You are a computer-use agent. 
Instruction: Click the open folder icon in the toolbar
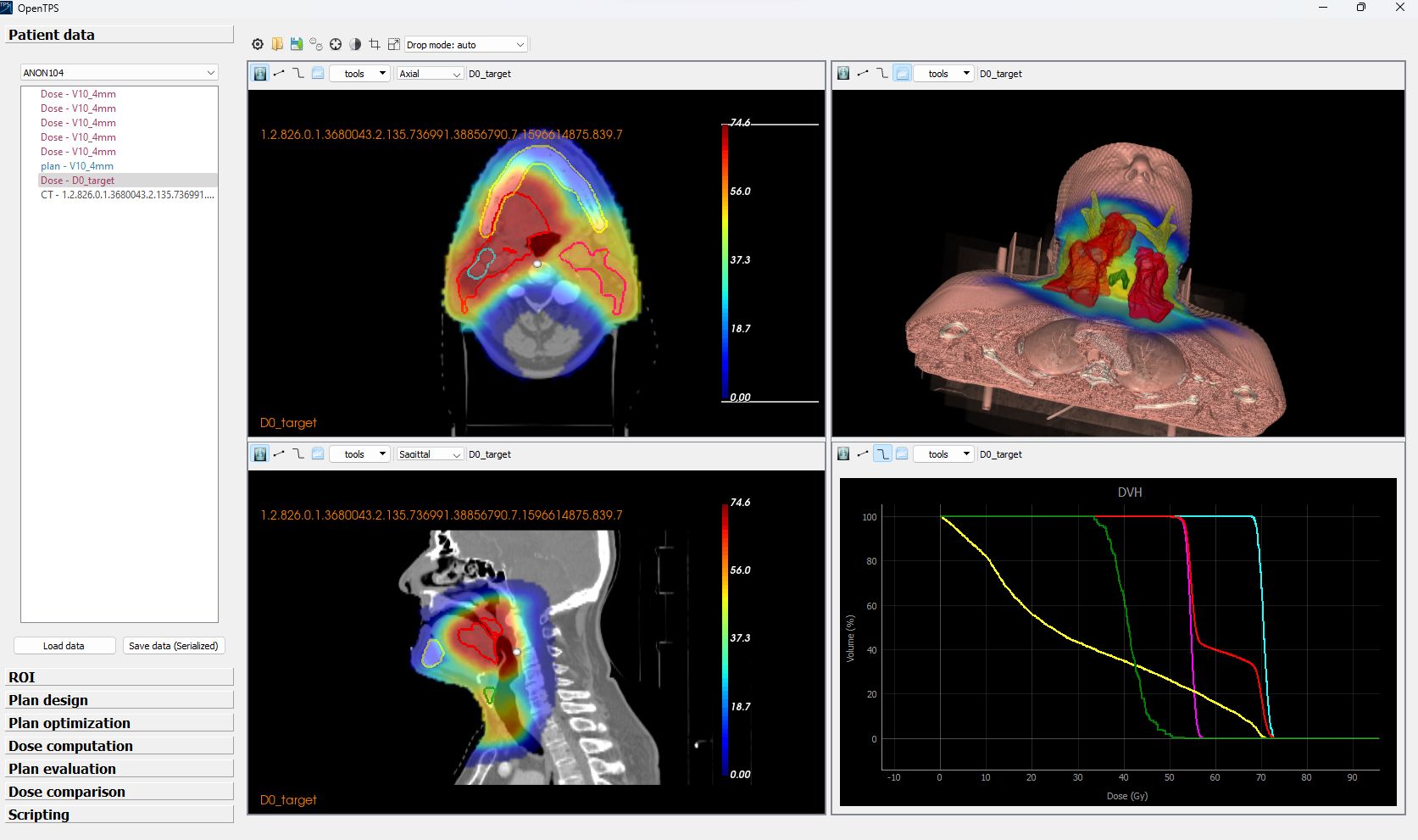tap(277, 44)
